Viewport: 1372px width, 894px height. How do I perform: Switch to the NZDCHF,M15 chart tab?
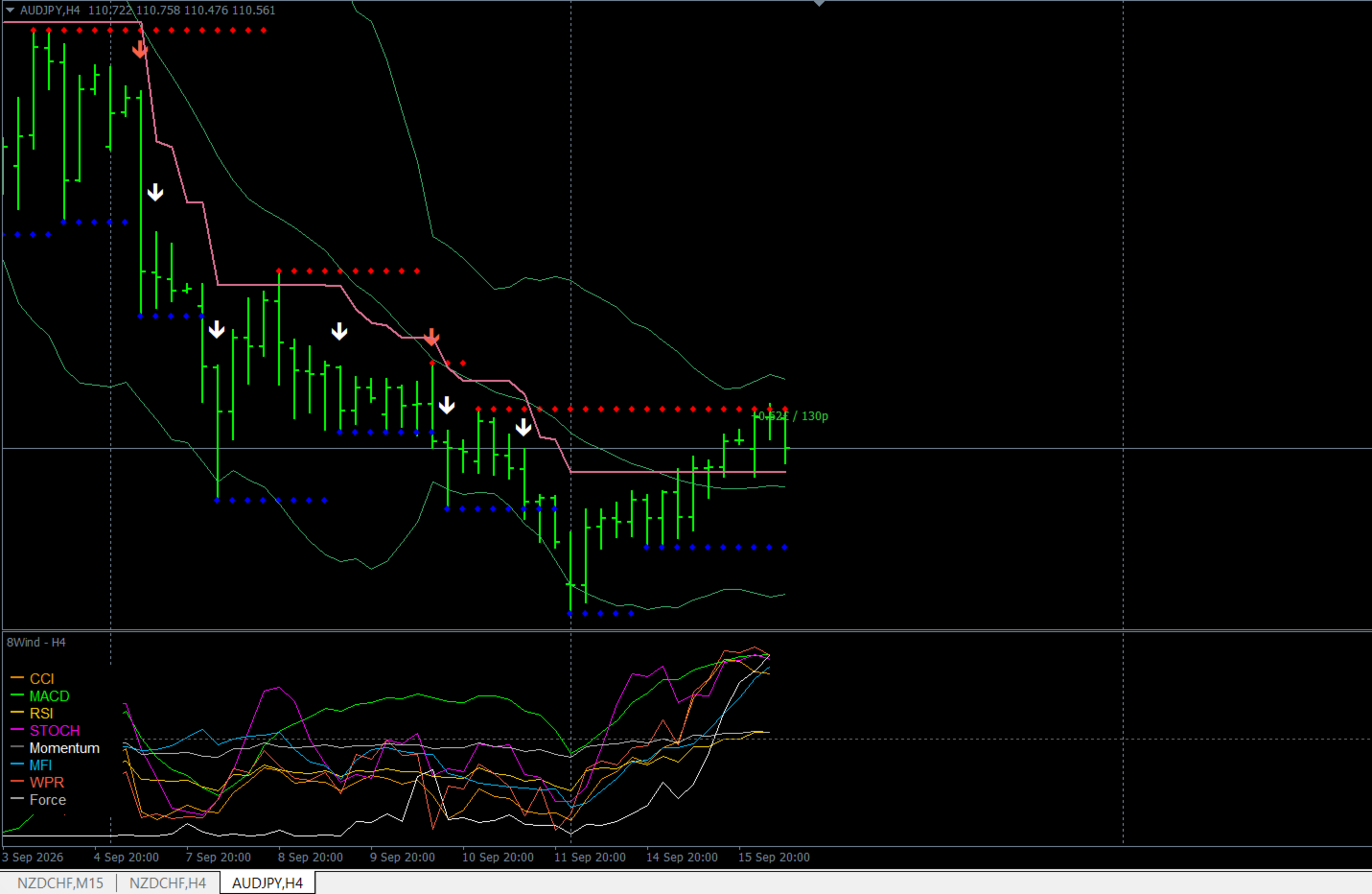(x=59, y=882)
